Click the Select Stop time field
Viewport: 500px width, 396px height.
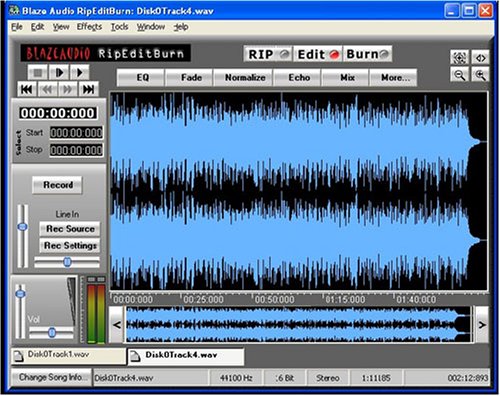tap(76, 150)
